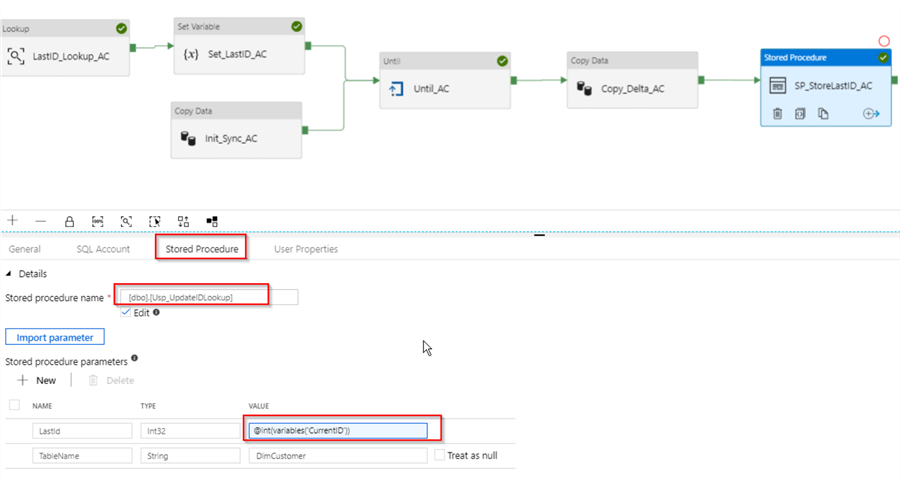Edit the Stored procedure name field
Screen dimensions: 900x483
click(209, 297)
